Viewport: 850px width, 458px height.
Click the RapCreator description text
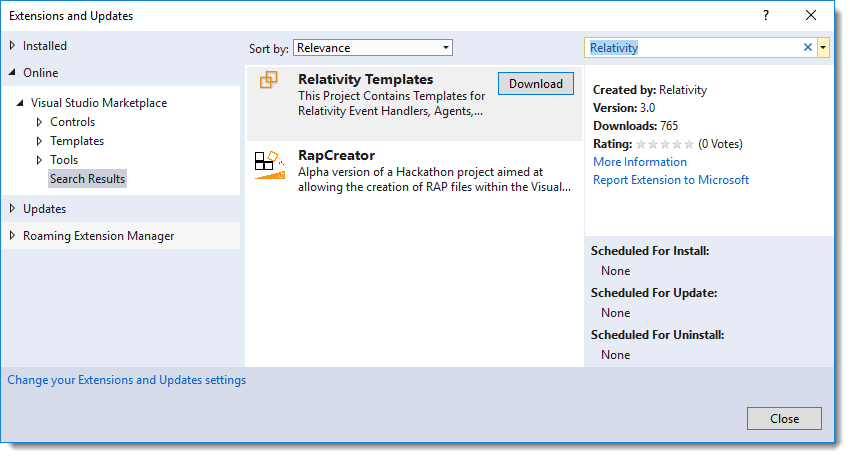click(434, 179)
